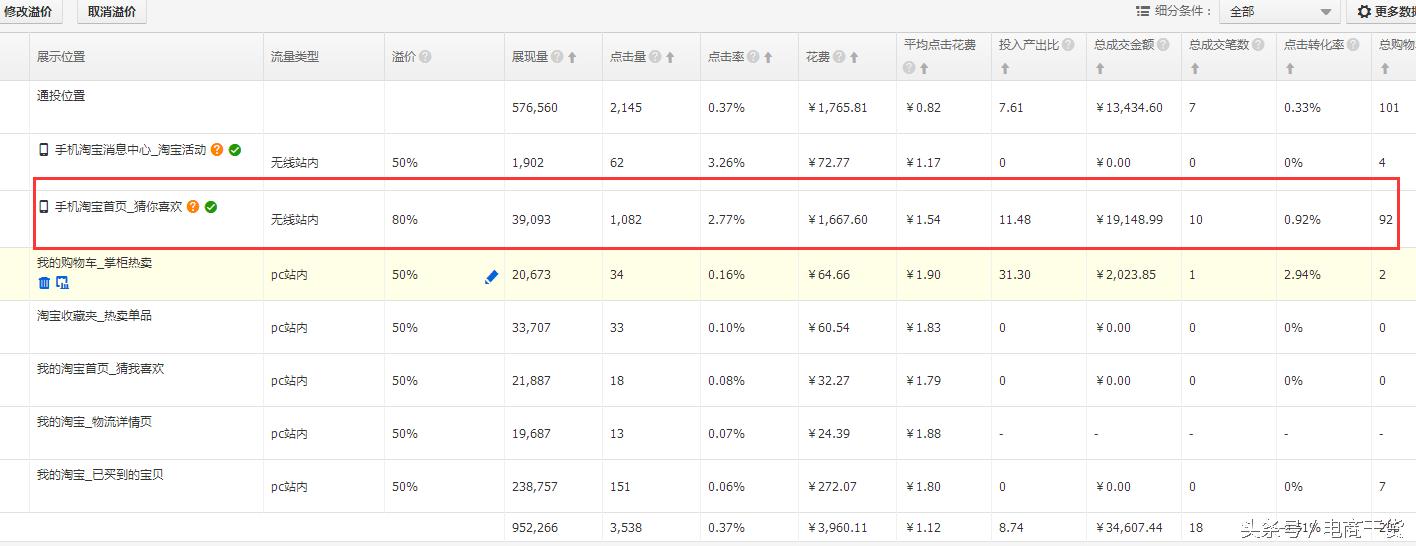This screenshot has height=546, width=1416.
Task: Click total 展现量 value 952,266
Action: 535,527
